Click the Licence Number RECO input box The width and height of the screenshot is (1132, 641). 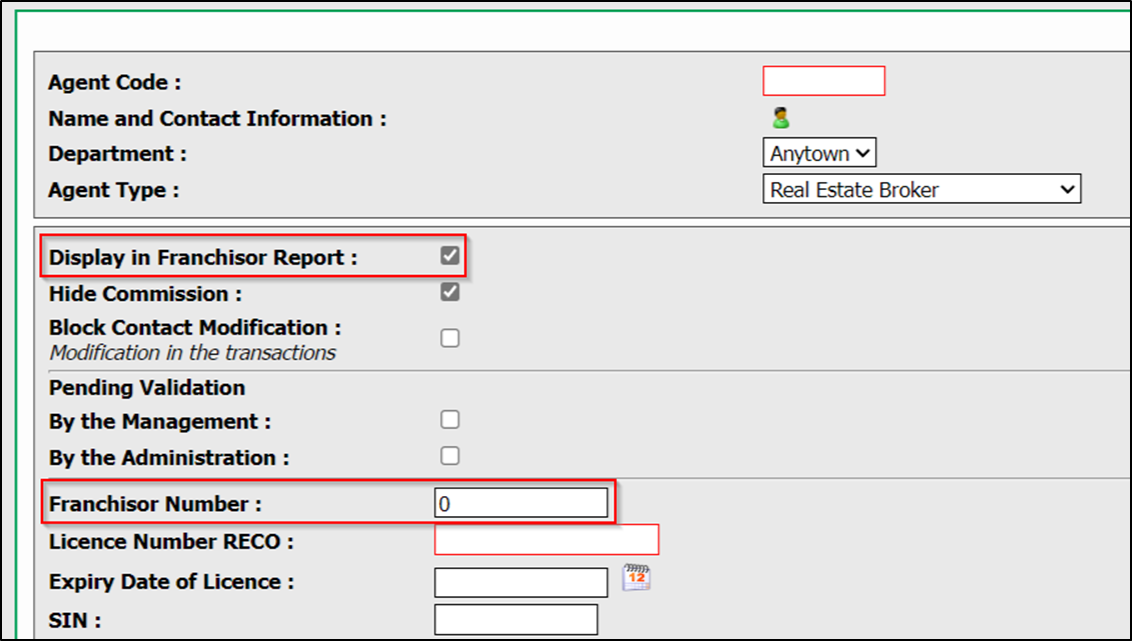[x=547, y=540]
